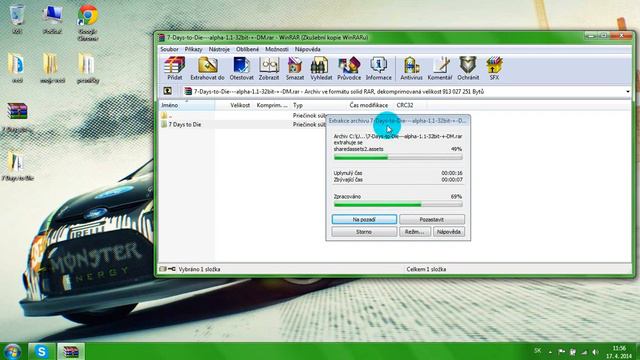Sort by the CRC32 column header

[405, 105]
